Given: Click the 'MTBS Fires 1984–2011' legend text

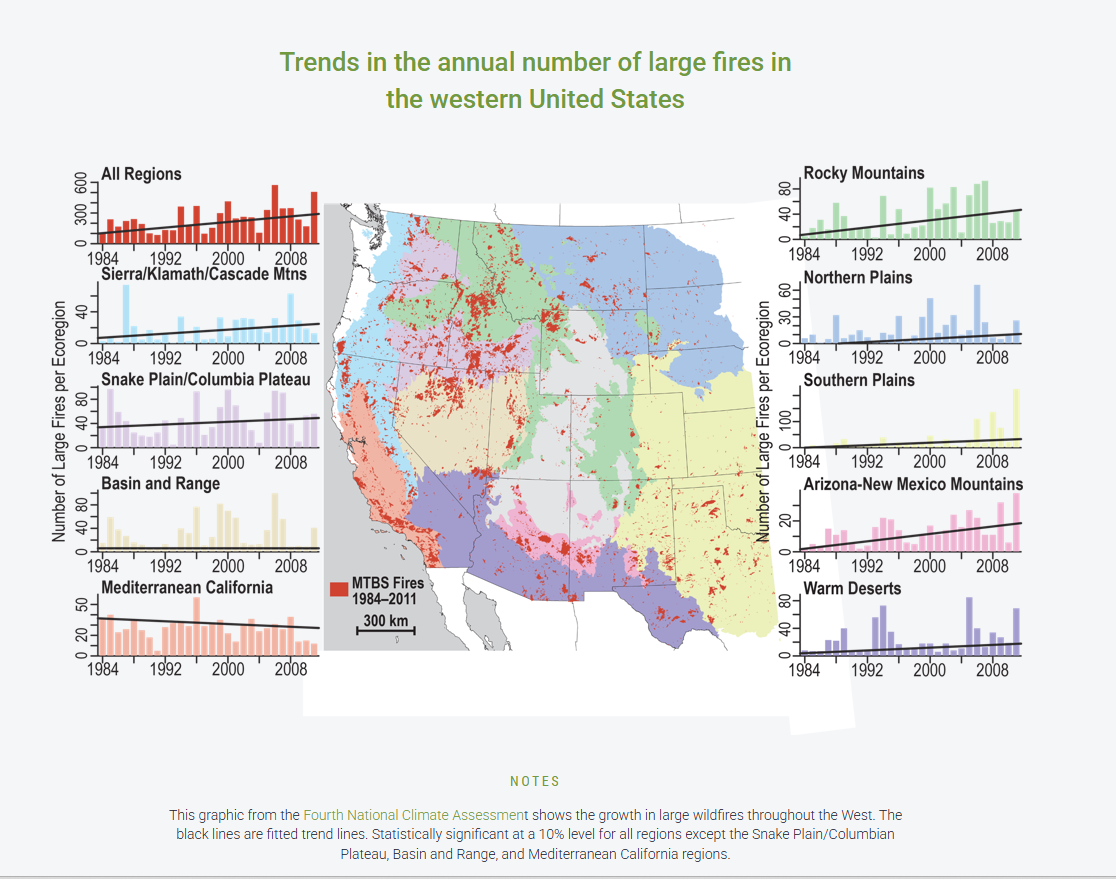Looking at the screenshot, I should [388, 591].
